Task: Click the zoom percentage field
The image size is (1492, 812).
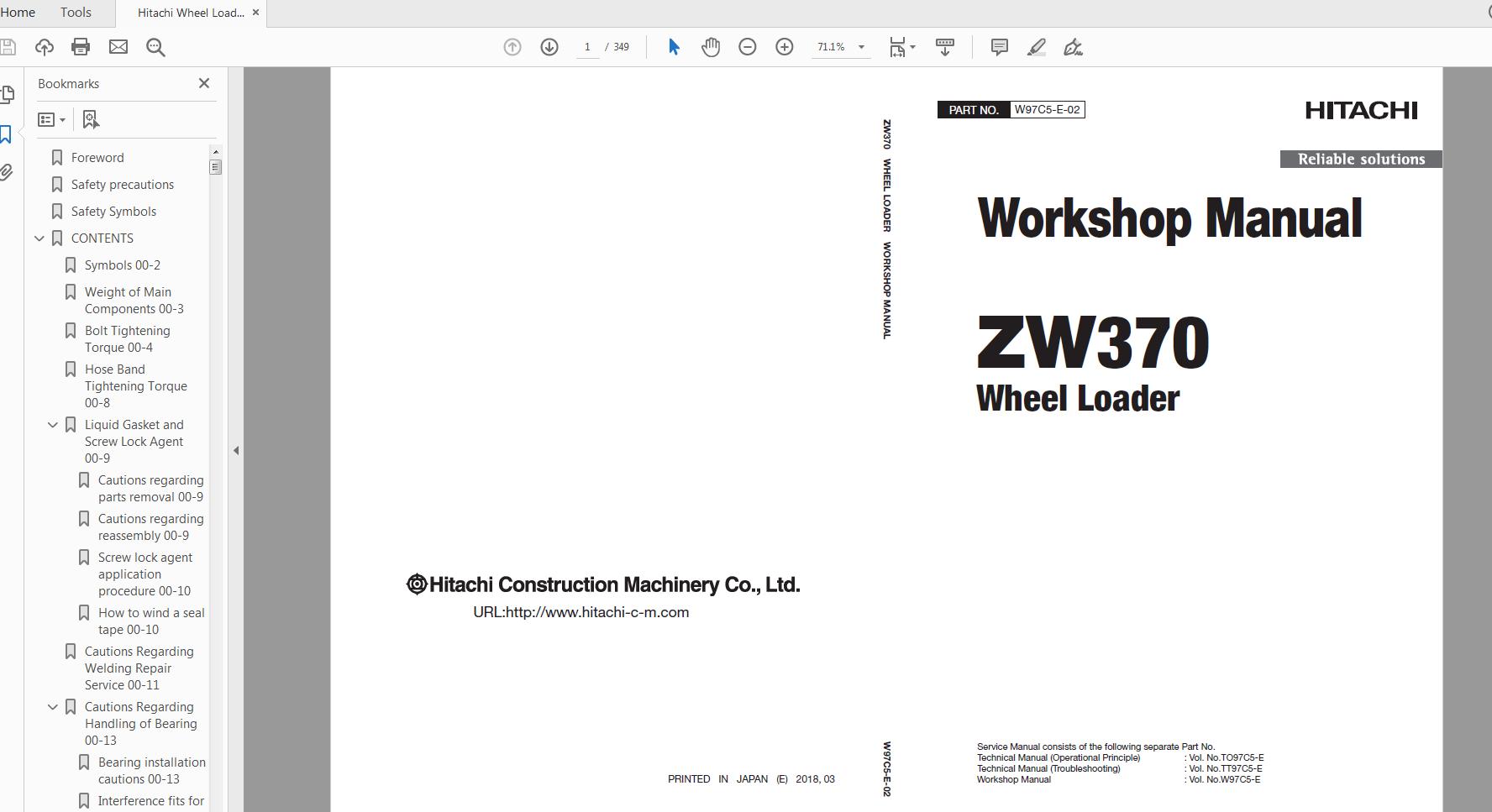Action: [x=832, y=47]
